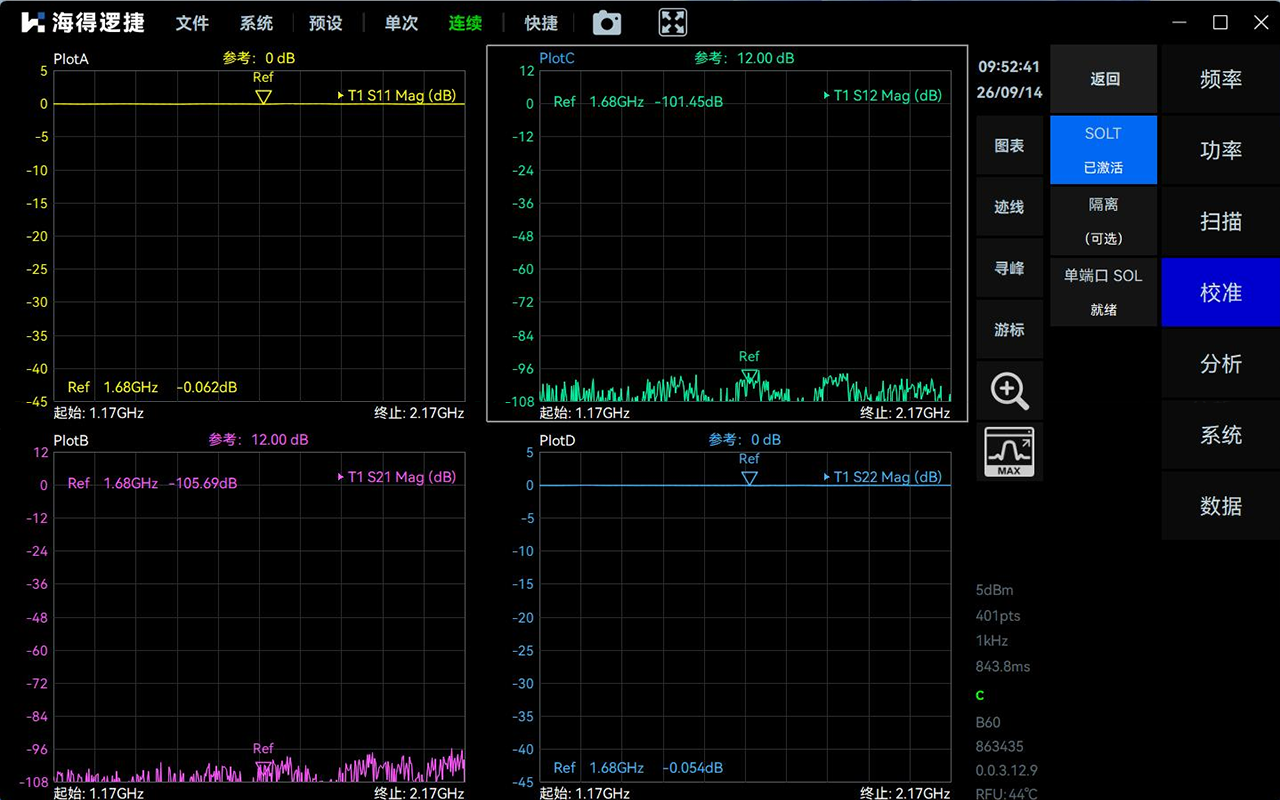
Task: Open the 文件 menu
Action: [x=192, y=23]
